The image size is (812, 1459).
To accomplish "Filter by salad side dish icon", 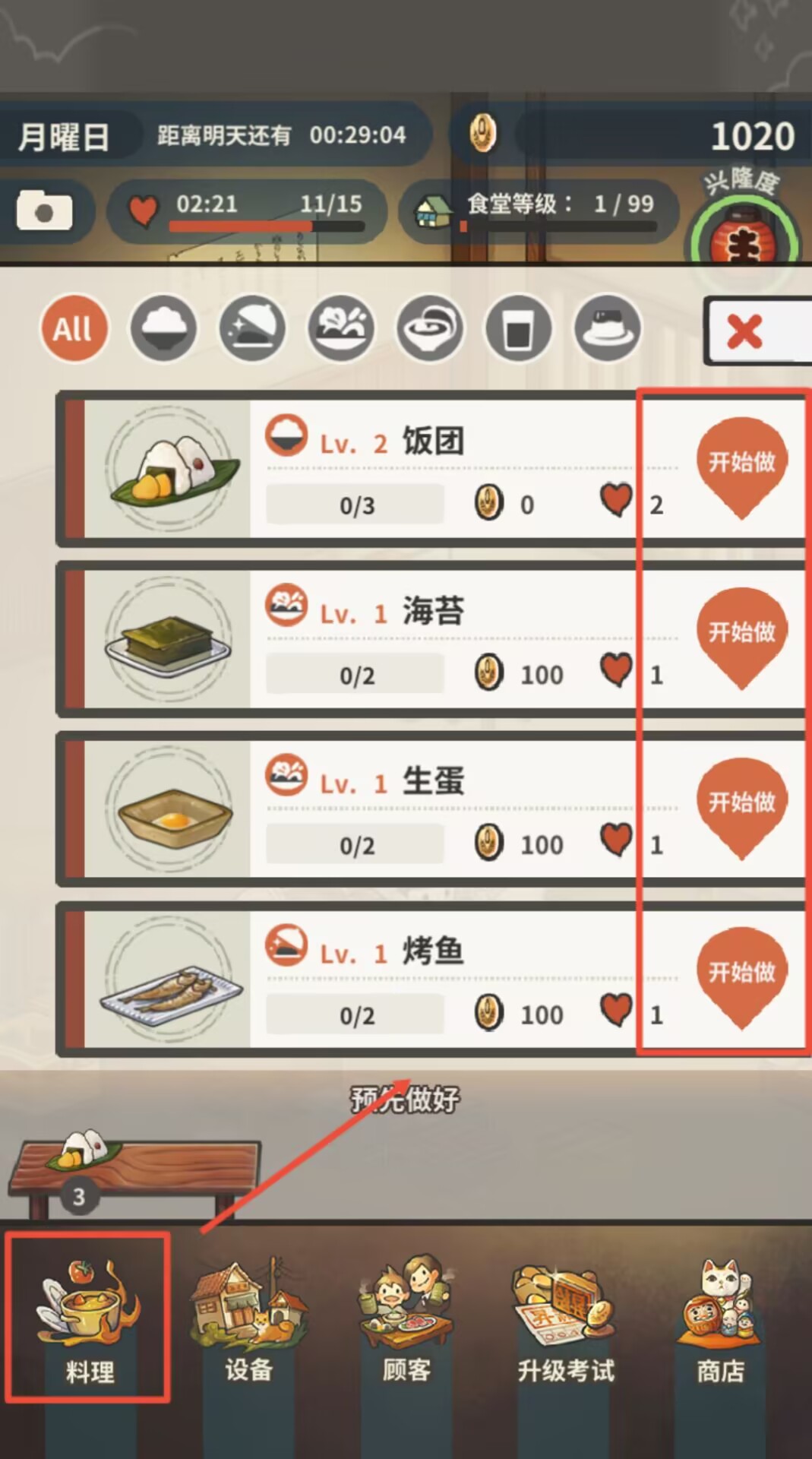I will click(x=341, y=328).
